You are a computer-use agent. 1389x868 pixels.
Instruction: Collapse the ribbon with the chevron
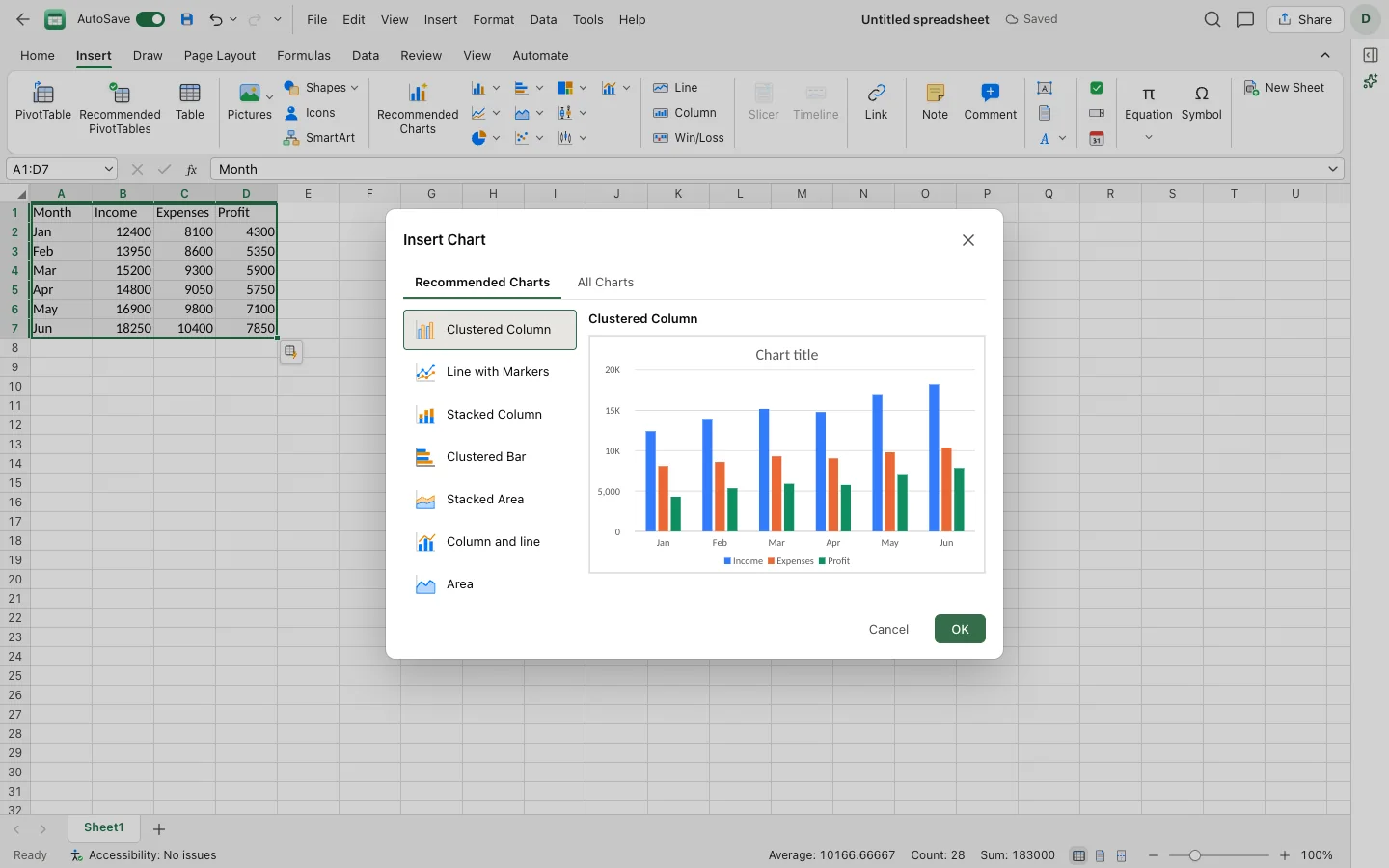coord(1324,55)
